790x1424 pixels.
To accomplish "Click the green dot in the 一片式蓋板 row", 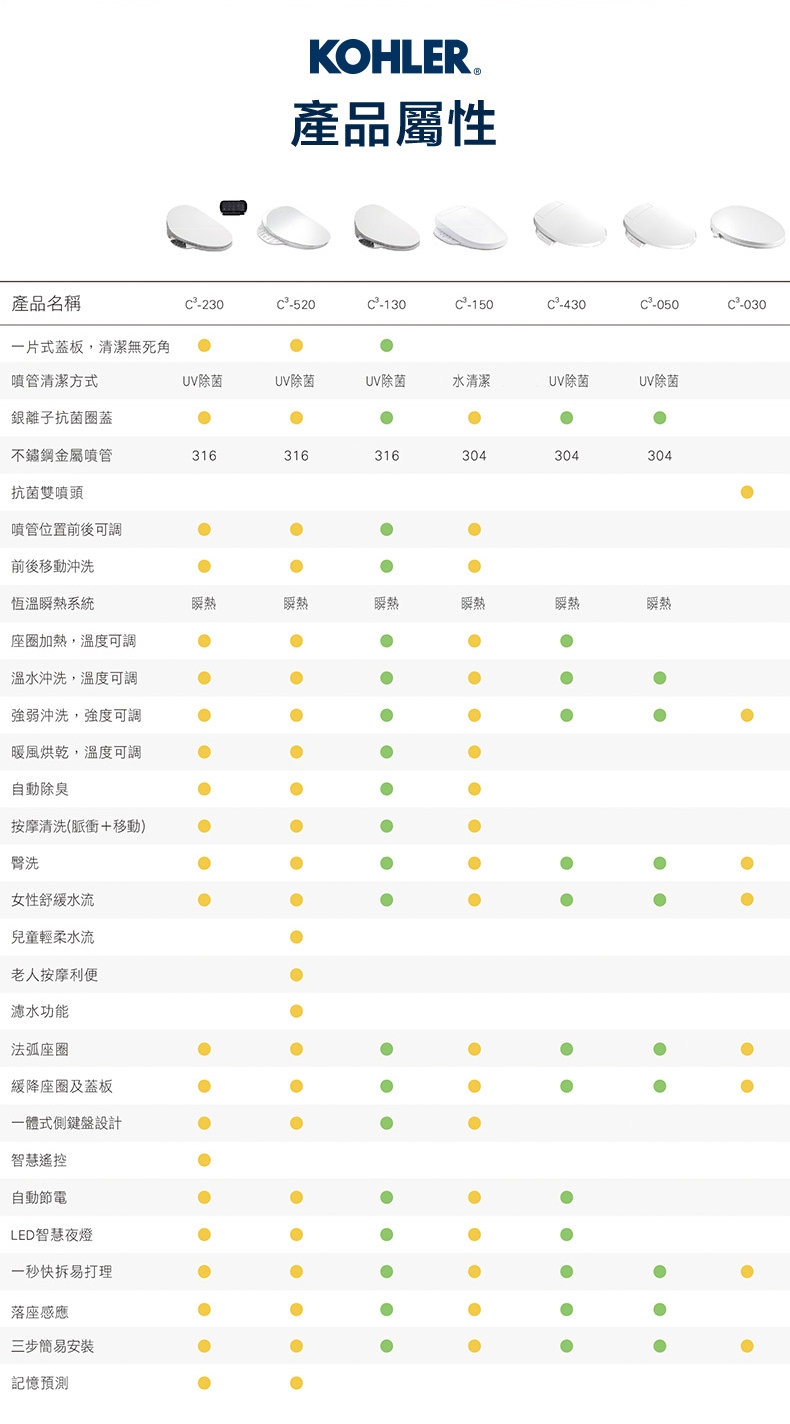I will pos(386,346).
